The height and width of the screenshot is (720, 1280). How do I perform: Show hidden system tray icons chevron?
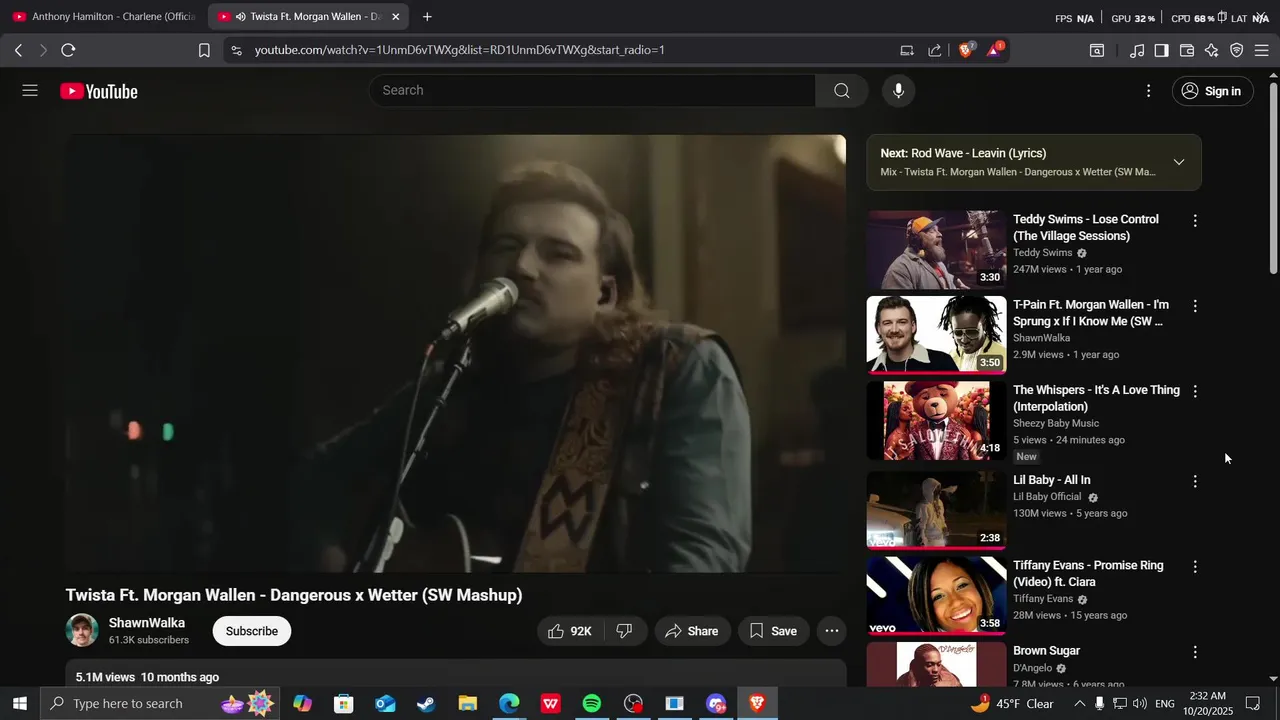1079,704
